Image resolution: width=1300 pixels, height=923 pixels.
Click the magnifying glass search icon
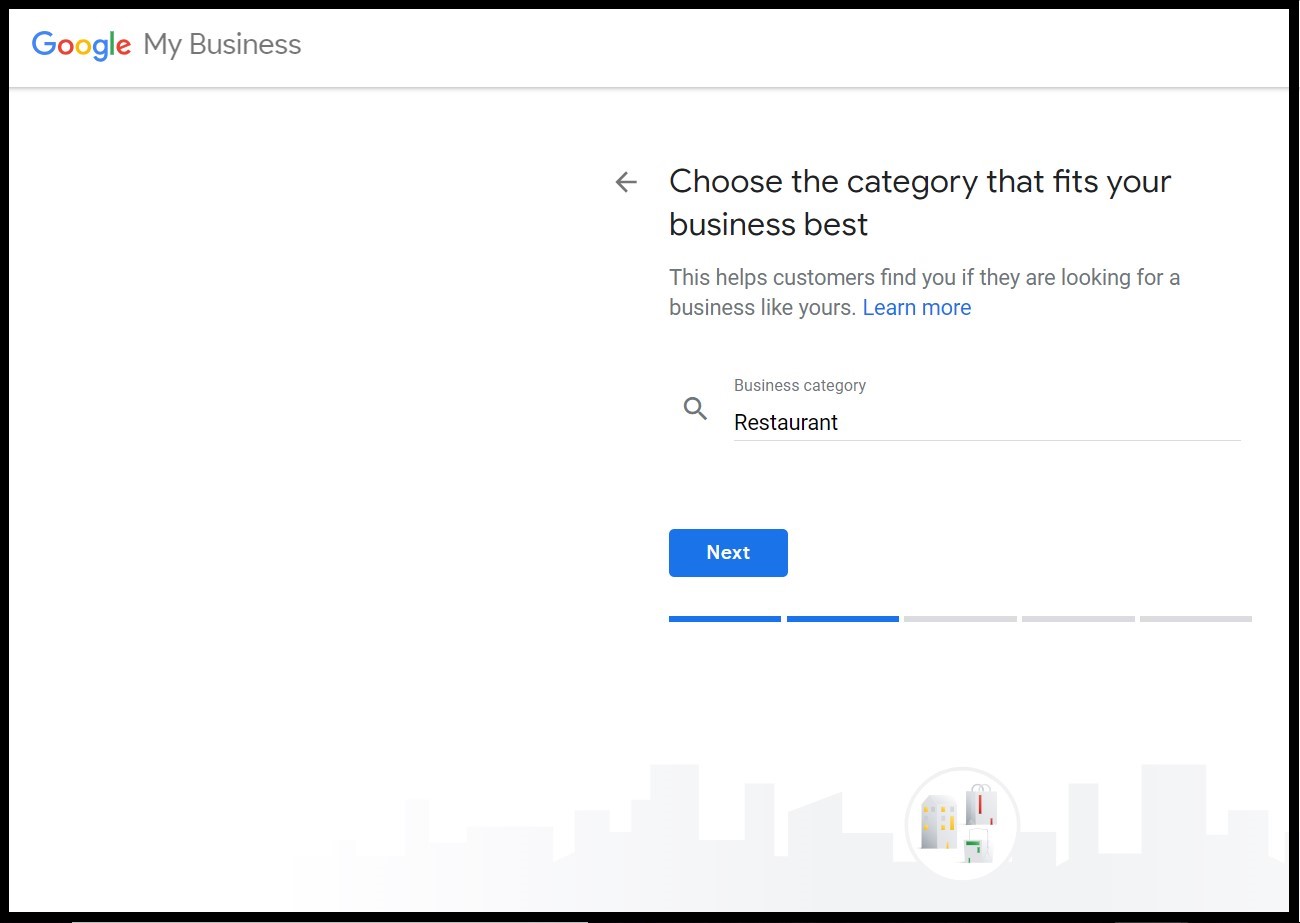[x=695, y=408]
